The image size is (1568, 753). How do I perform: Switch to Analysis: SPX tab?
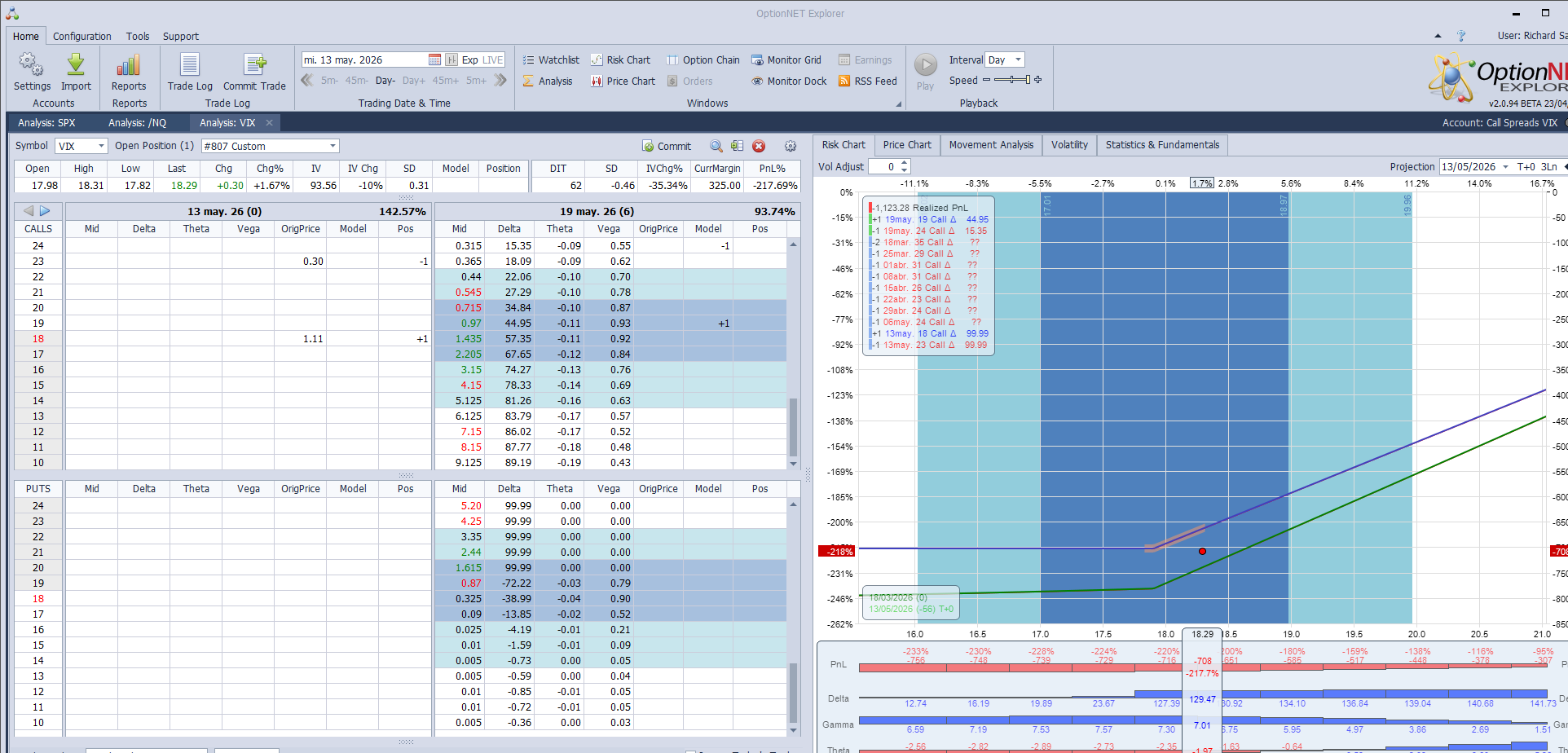[x=46, y=122]
